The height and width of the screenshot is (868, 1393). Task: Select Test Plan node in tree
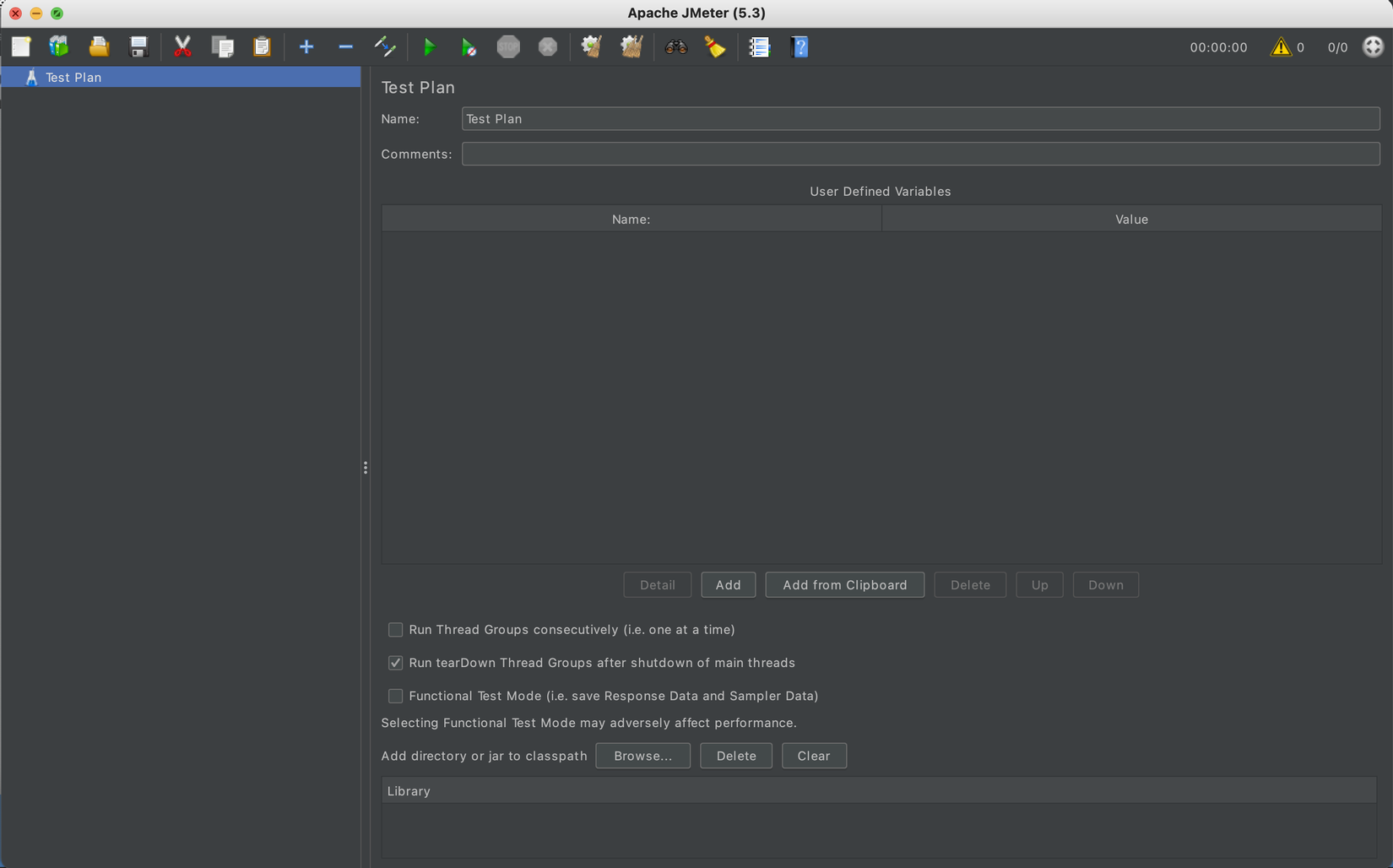(x=73, y=77)
